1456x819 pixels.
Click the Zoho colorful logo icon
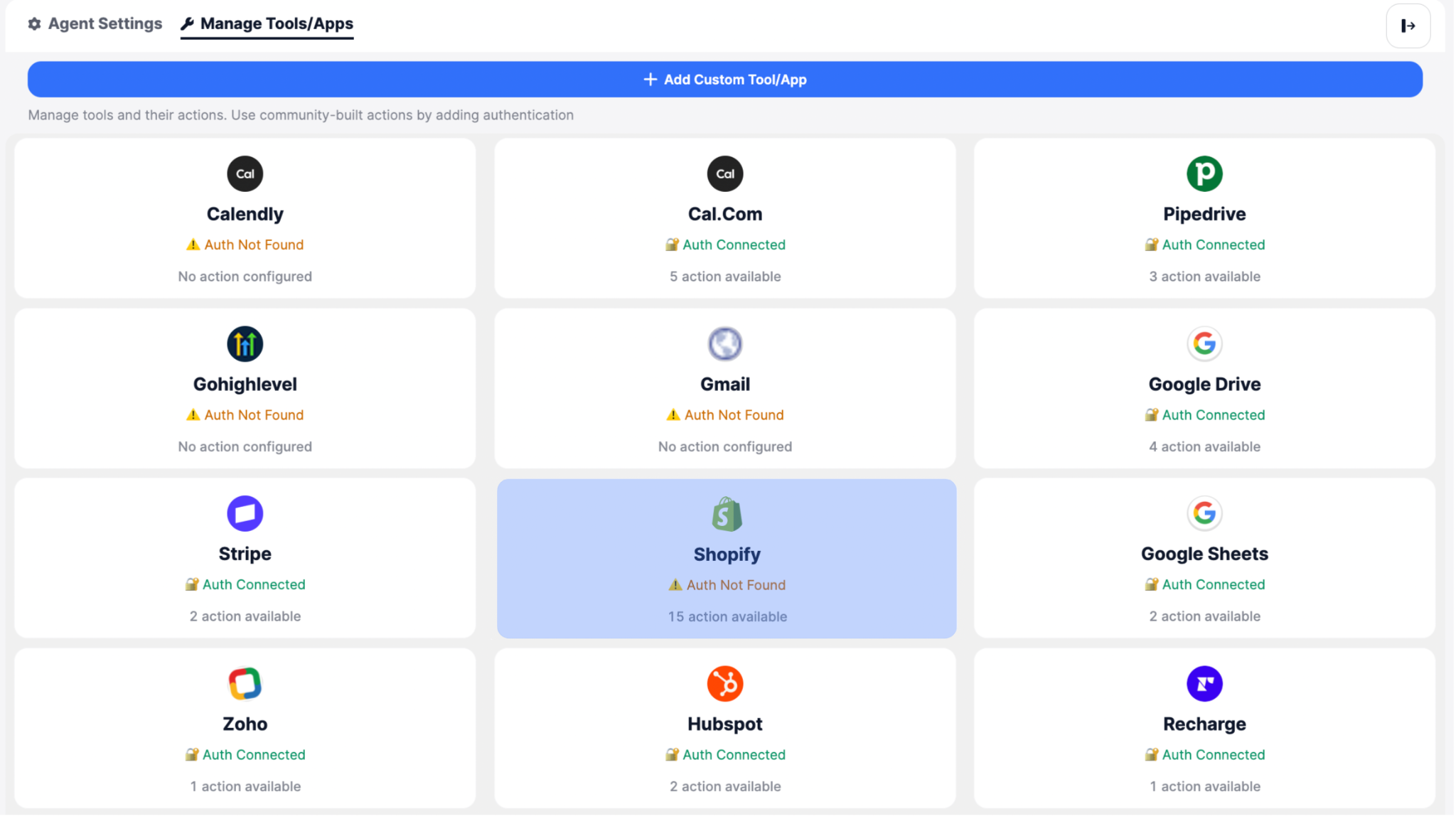tap(245, 683)
